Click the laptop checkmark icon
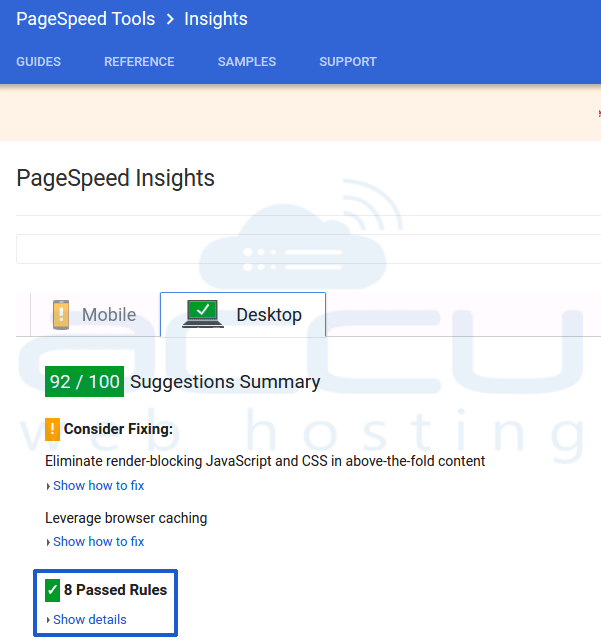 point(203,314)
